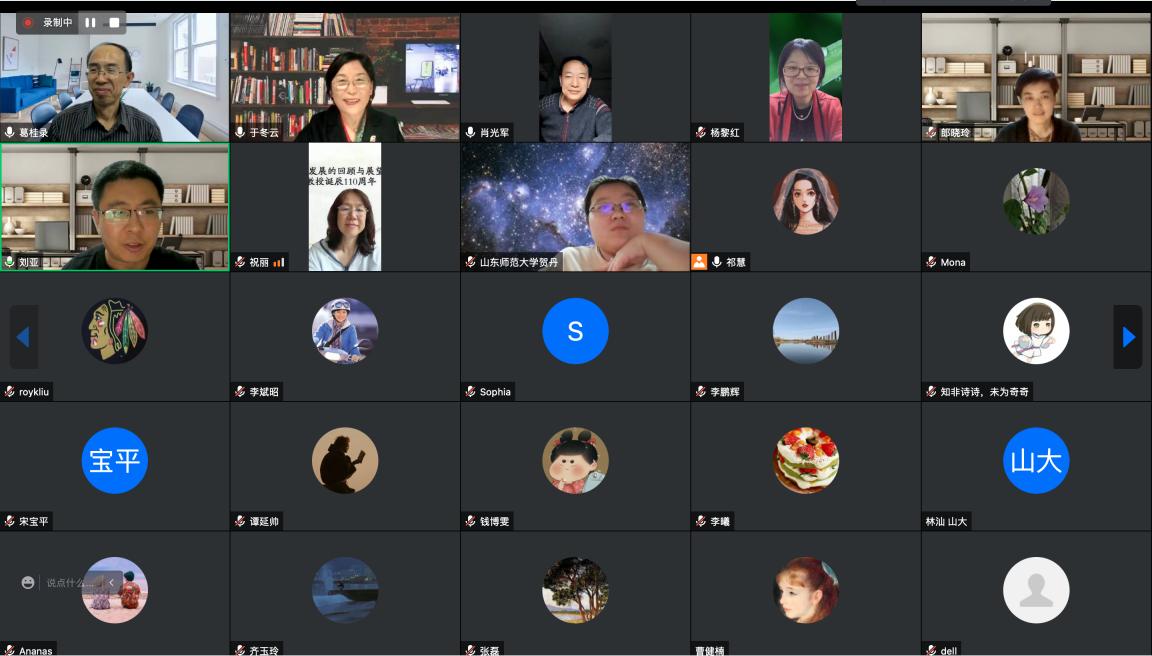Go to the next page of participants

click(x=1128, y=336)
